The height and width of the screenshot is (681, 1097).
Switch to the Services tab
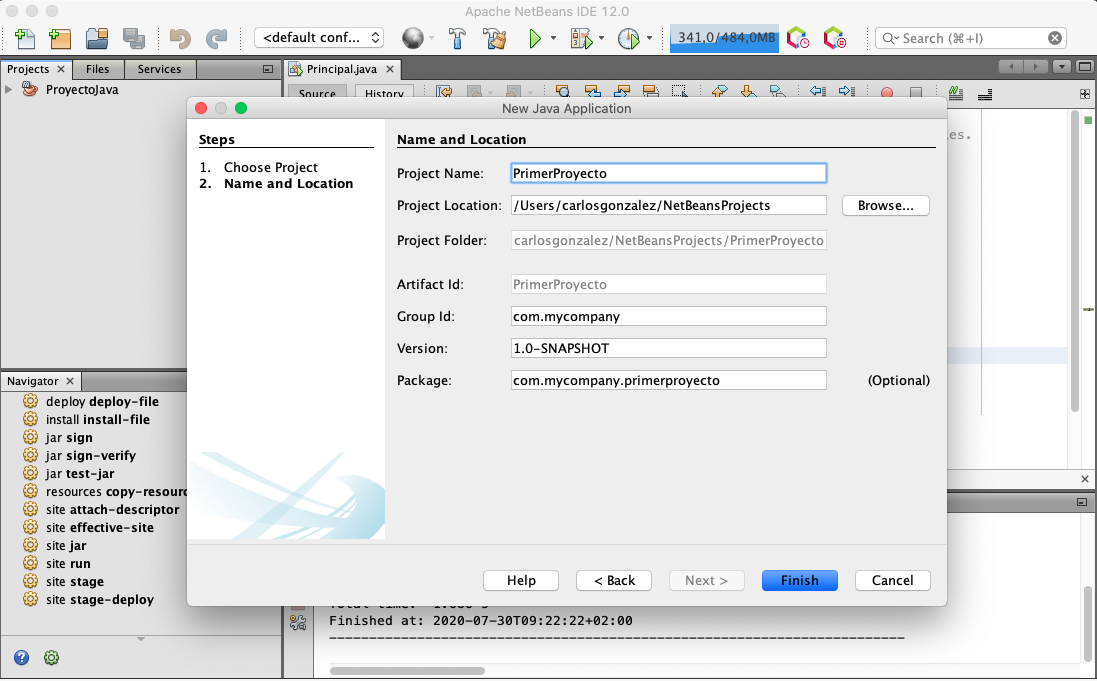tap(159, 69)
